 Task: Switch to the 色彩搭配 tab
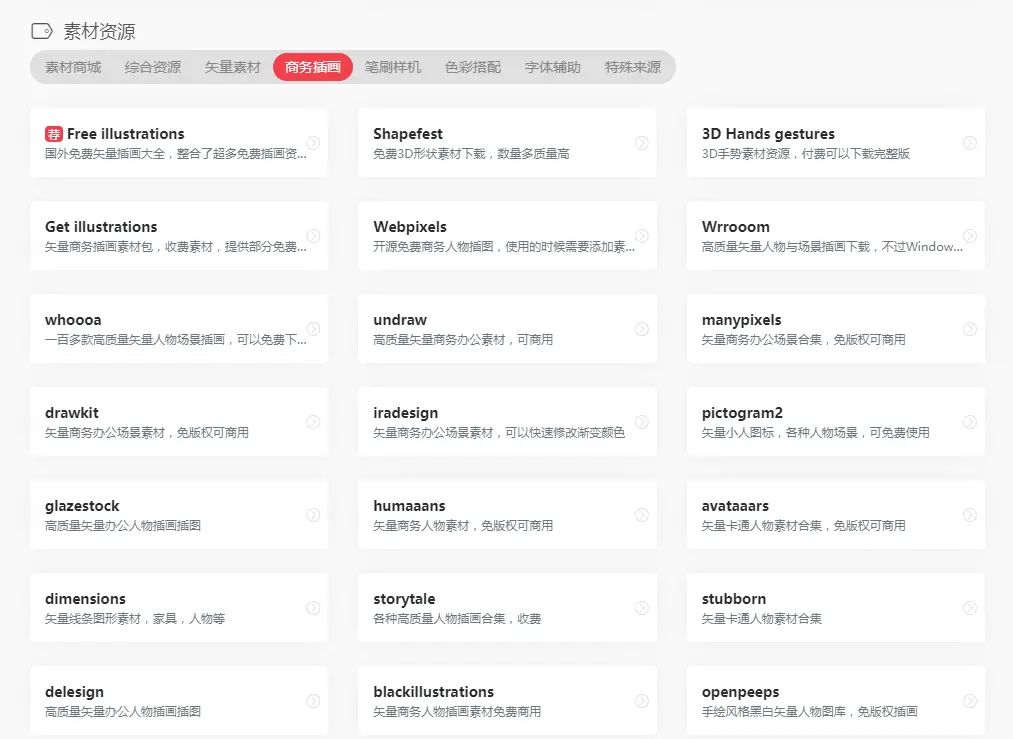[x=470, y=68]
